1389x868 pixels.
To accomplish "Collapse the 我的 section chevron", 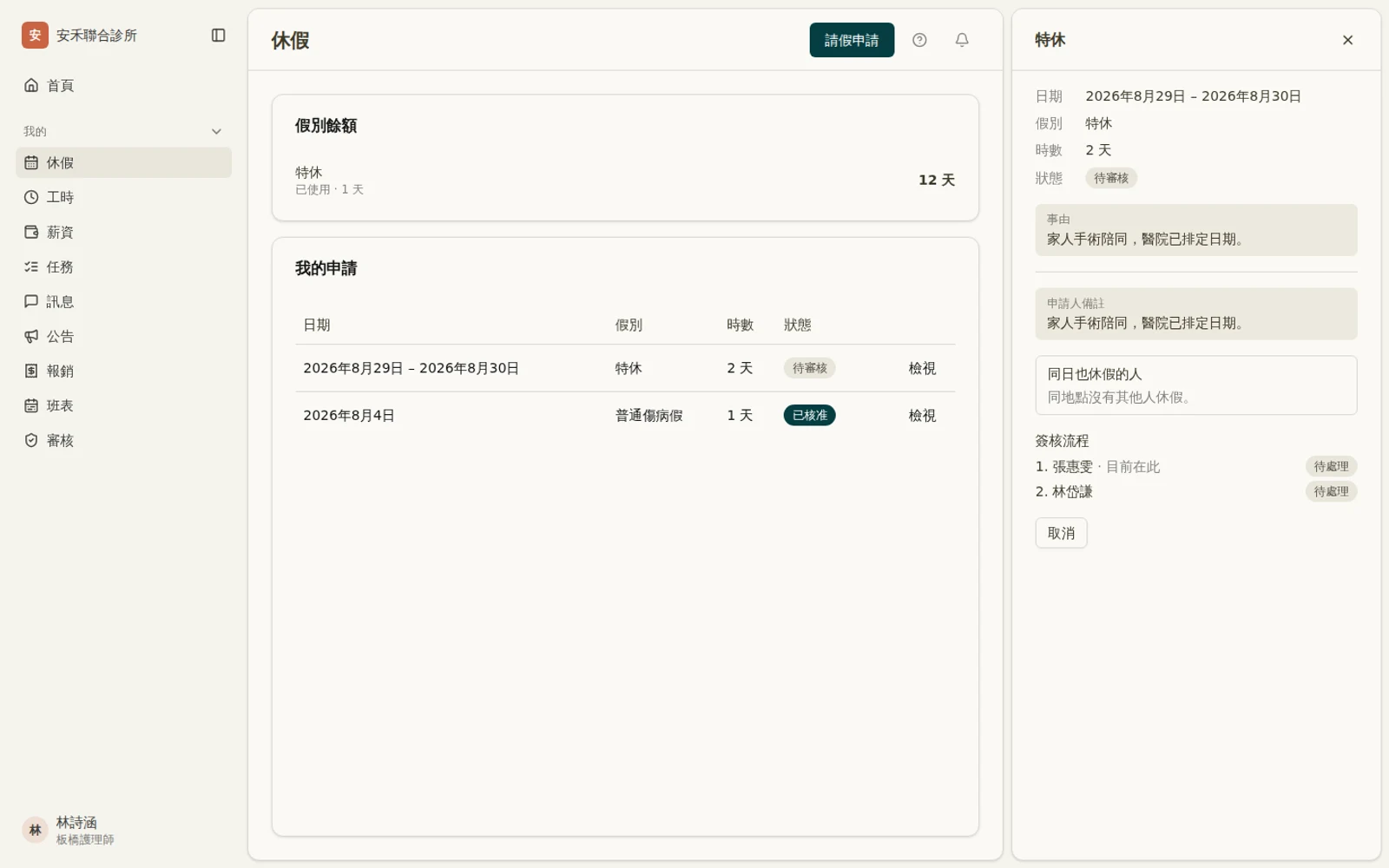I will 216,132.
